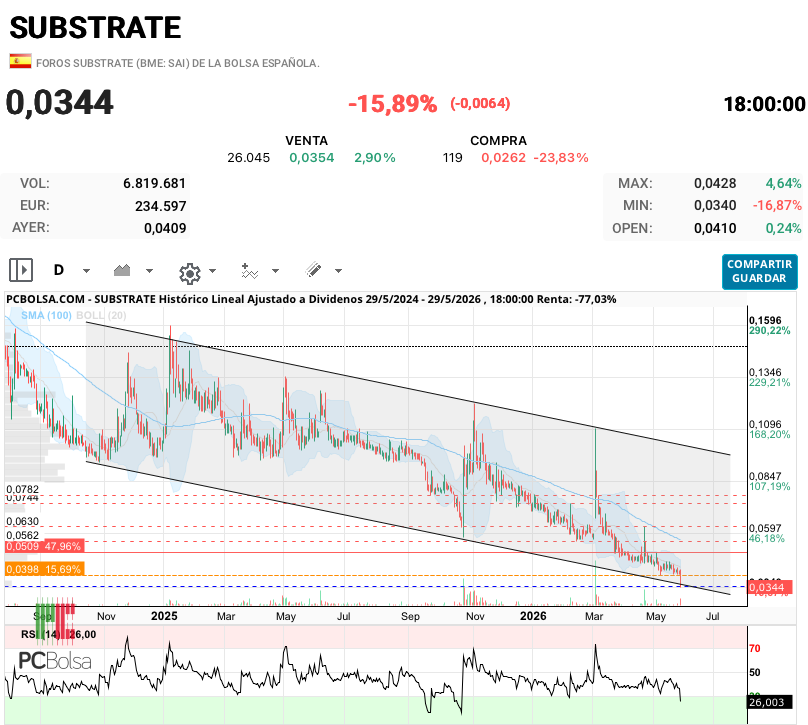The width and height of the screenshot is (808, 725).
Task: Click the Spanish flag icon
Action: coord(20,61)
